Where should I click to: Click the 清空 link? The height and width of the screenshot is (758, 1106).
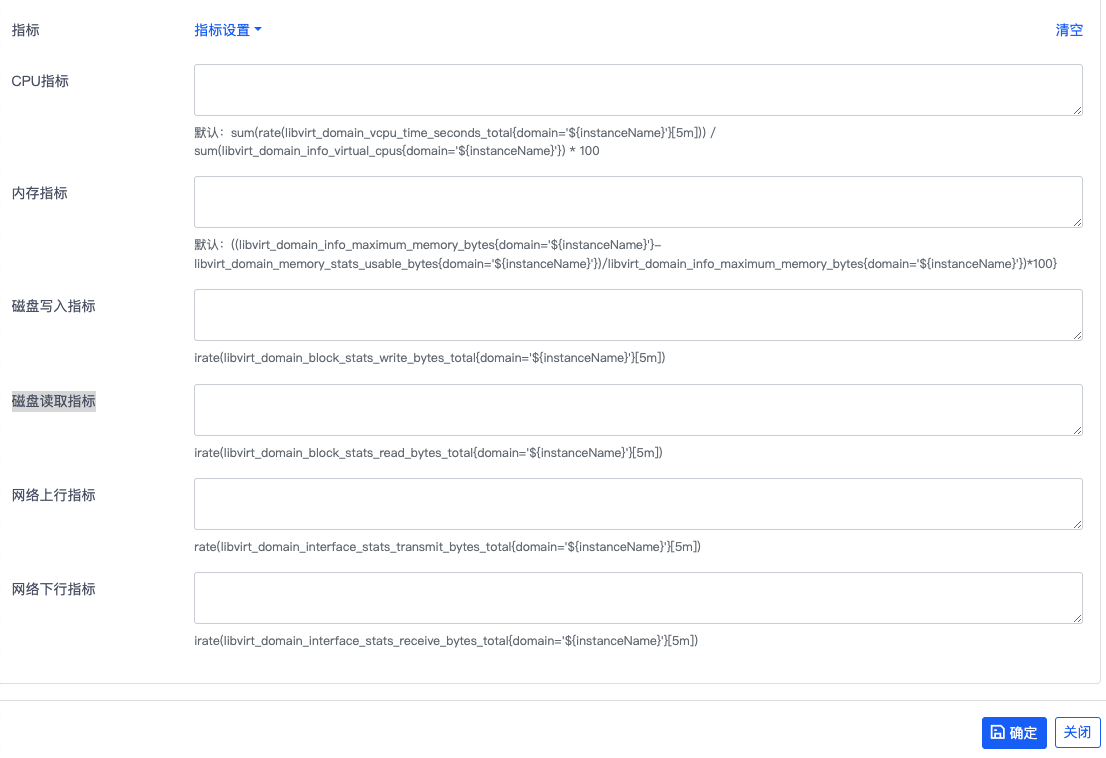[1069, 30]
